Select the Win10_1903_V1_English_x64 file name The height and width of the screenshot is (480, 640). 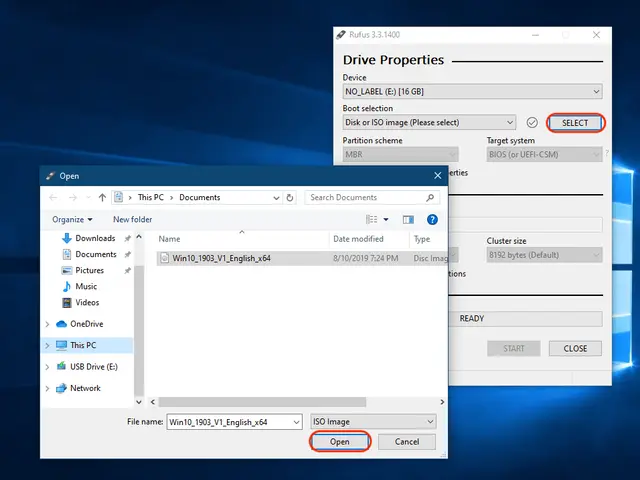click(221, 258)
